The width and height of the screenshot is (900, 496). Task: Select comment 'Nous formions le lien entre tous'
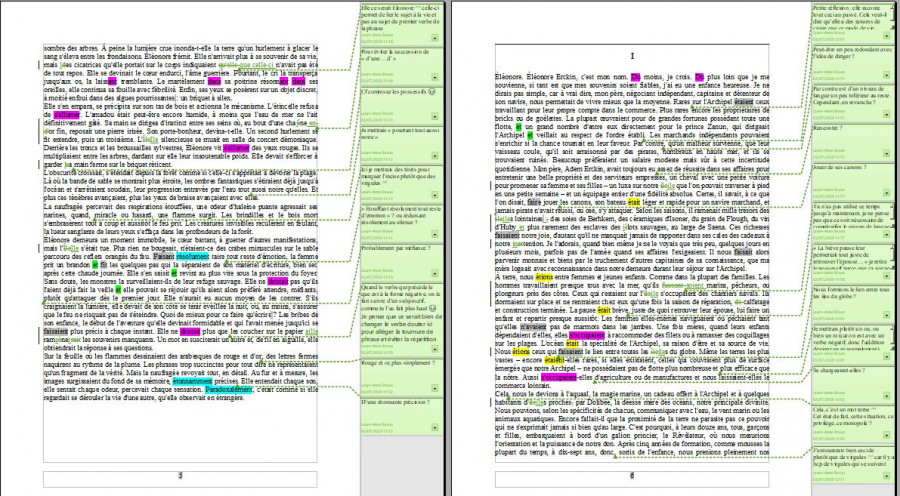click(853, 303)
